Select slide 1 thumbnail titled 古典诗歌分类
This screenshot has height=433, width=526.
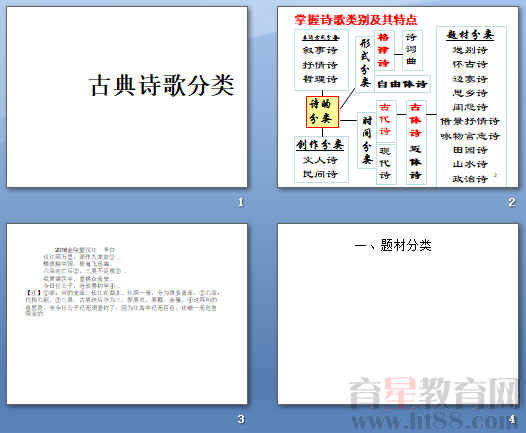point(127,97)
